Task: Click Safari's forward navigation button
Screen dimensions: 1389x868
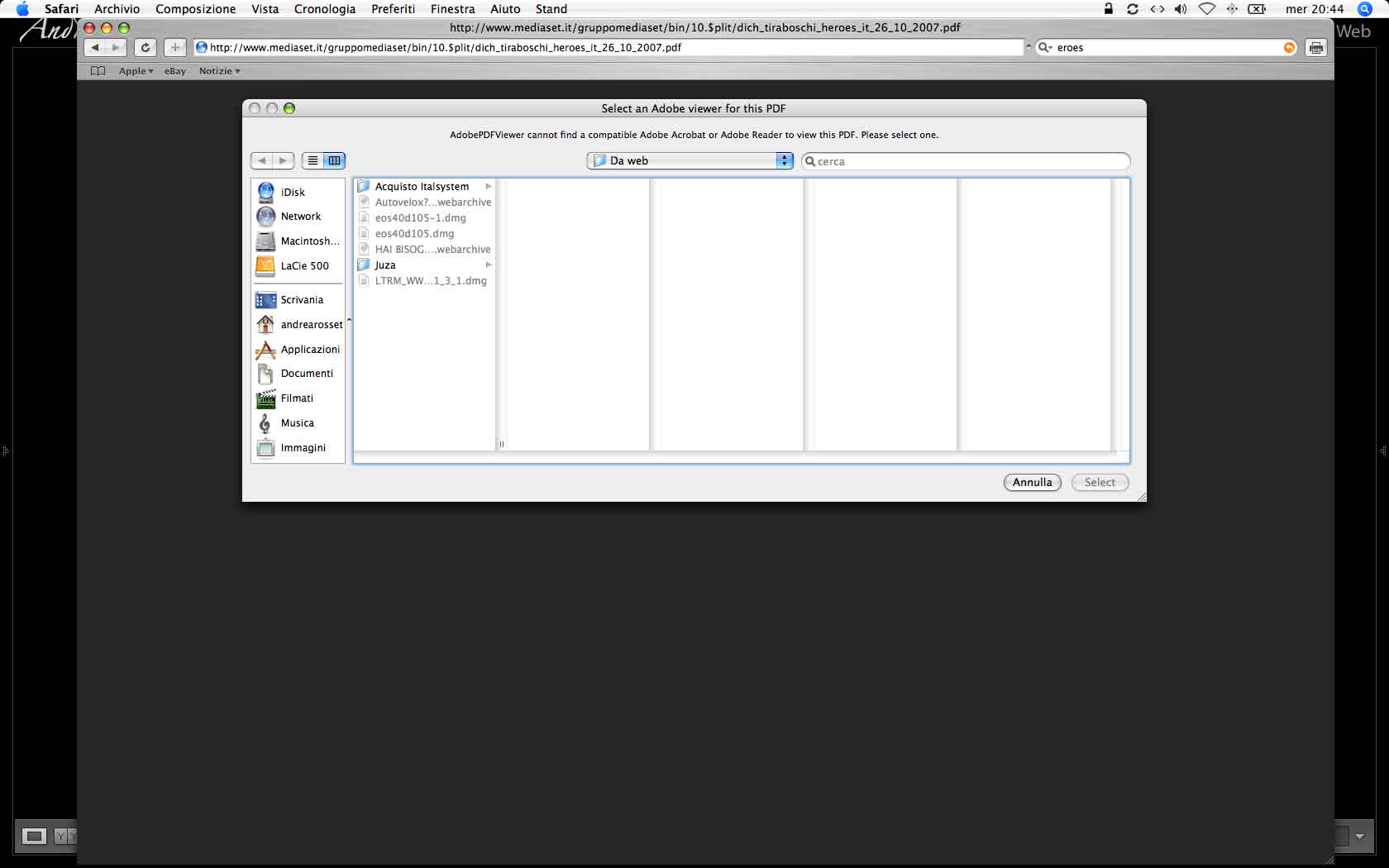Action: pos(116,47)
